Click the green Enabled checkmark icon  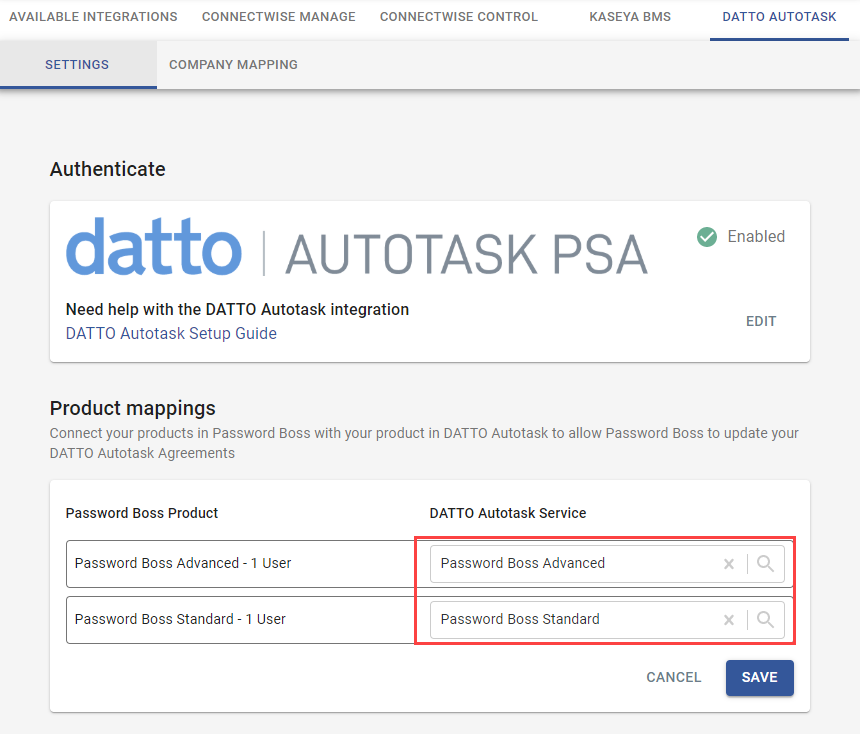(x=706, y=237)
